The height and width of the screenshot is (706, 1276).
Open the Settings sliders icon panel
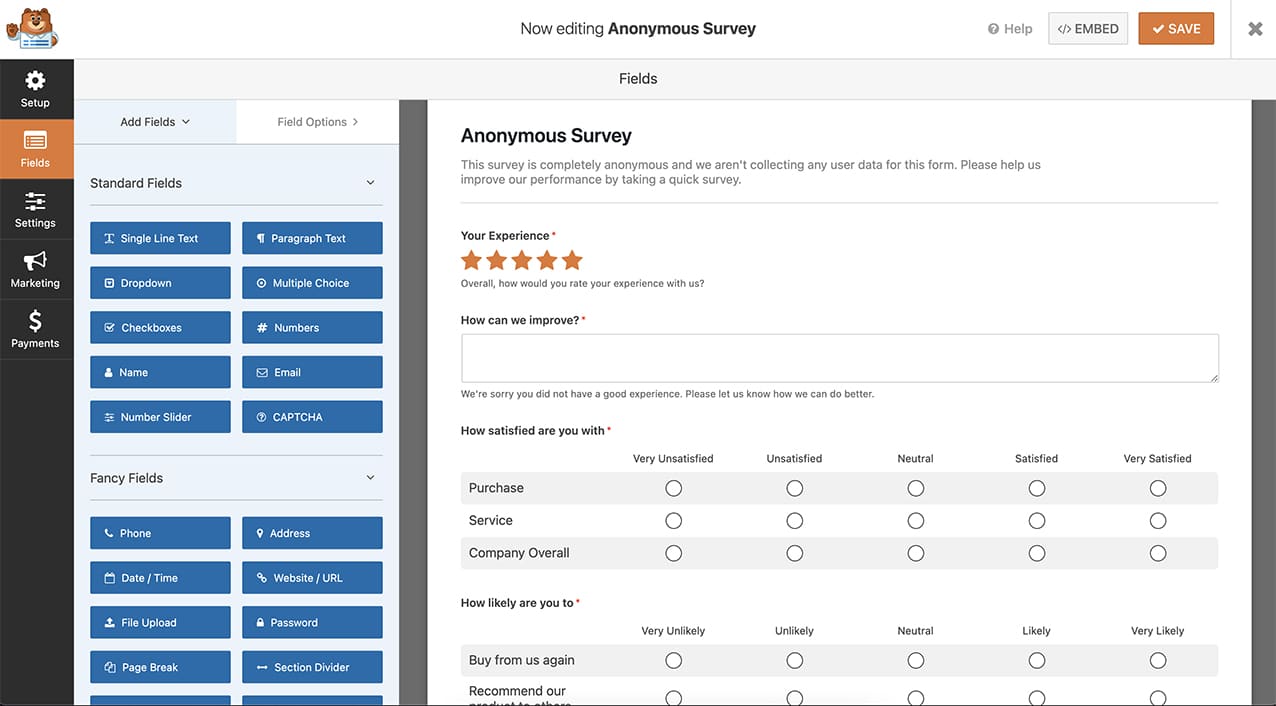35,209
